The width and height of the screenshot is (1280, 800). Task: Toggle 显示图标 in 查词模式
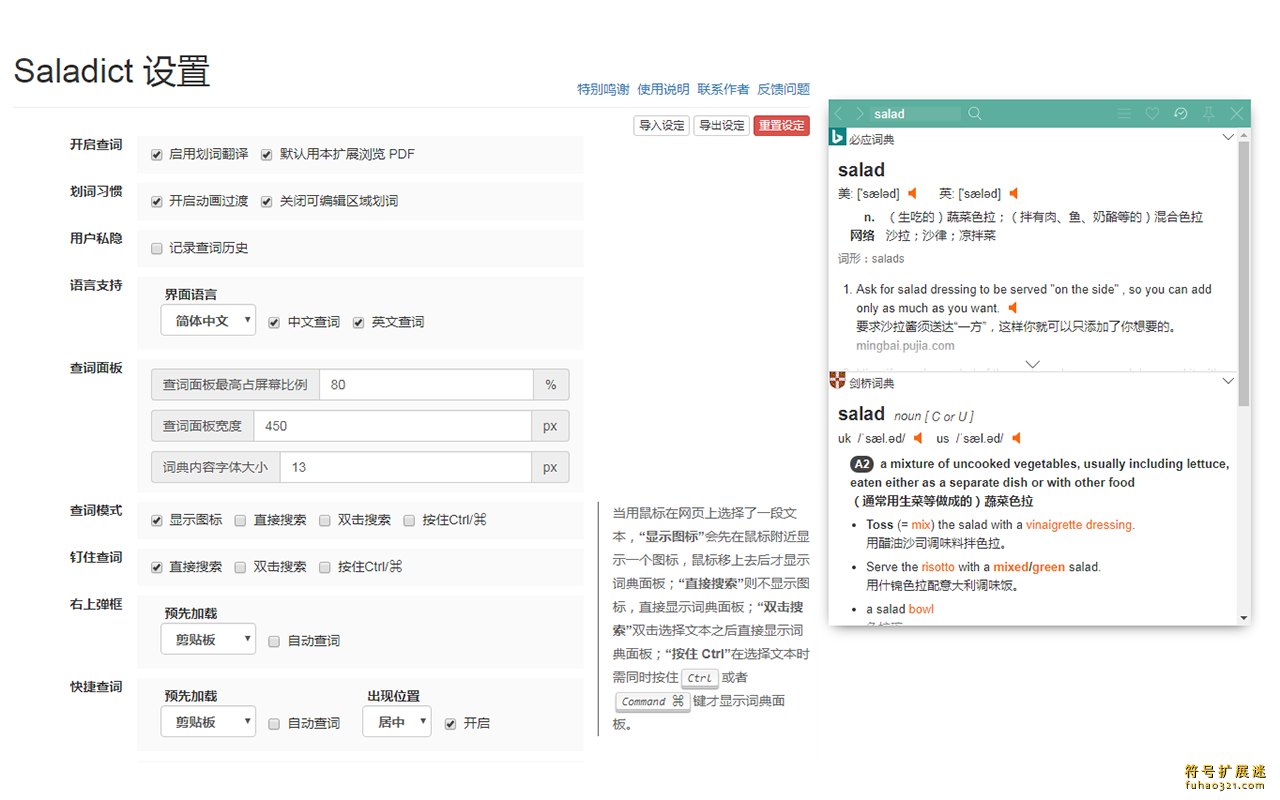(x=157, y=521)
